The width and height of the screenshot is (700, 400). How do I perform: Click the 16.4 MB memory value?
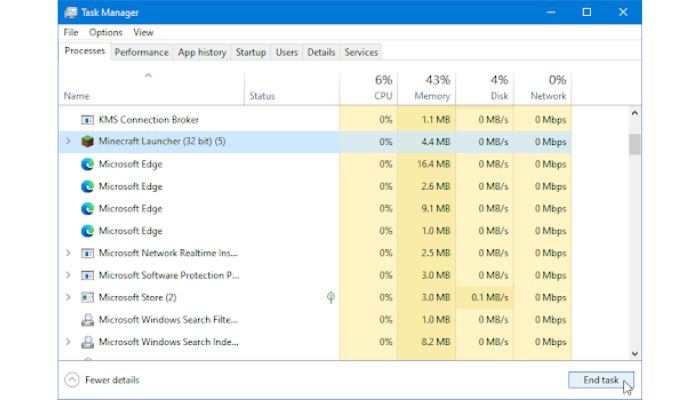(433, 164)
